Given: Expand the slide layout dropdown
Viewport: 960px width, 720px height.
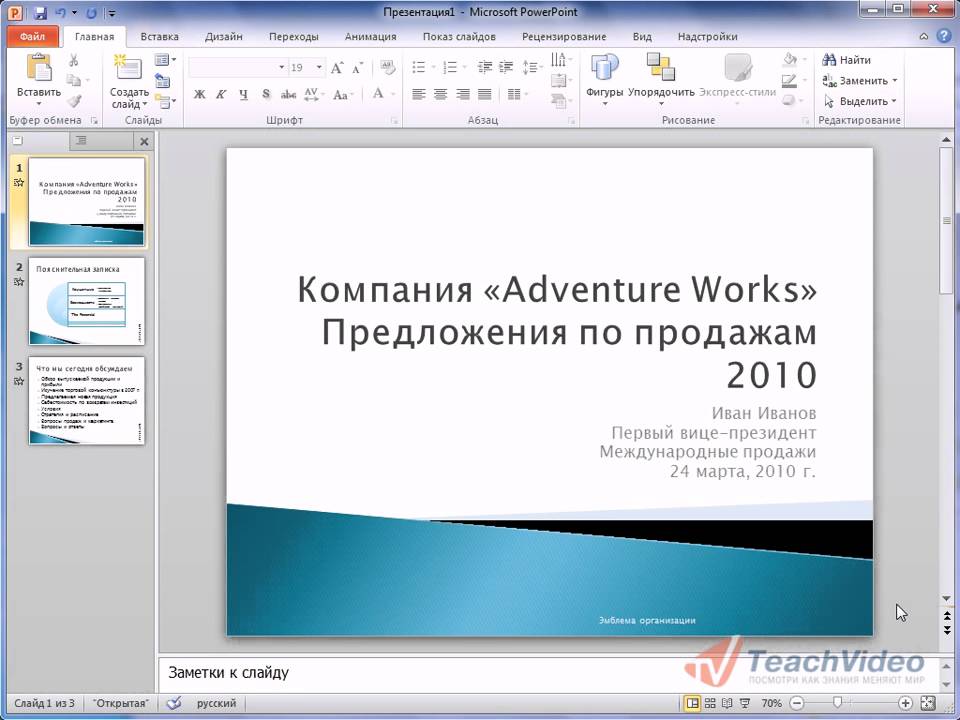Looking at the screenshot, I should click(165, 59).
